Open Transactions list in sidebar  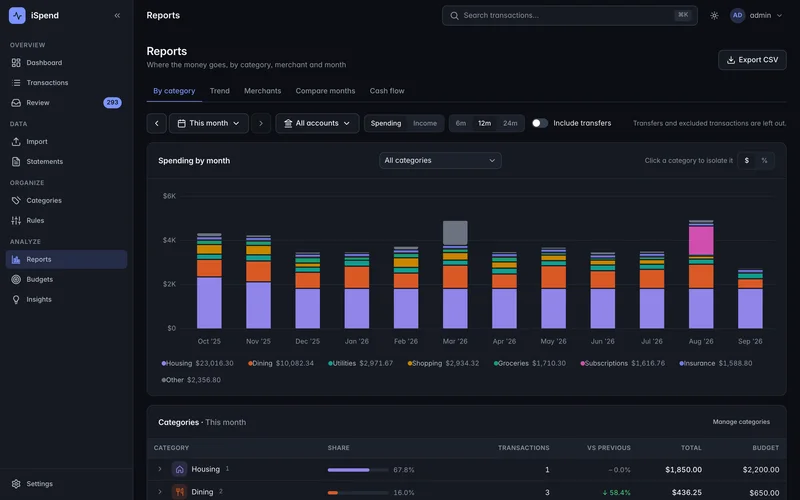(x=66, y=83)
